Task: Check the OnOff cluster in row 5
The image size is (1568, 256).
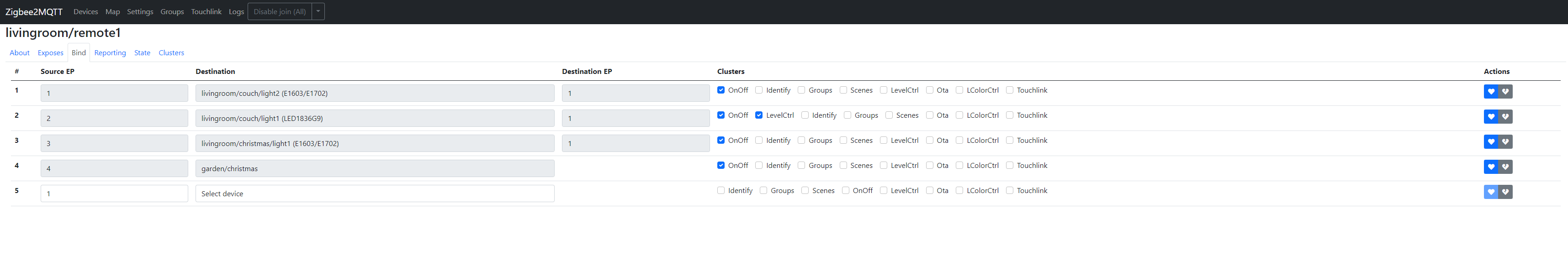Action: click(846, 190)
